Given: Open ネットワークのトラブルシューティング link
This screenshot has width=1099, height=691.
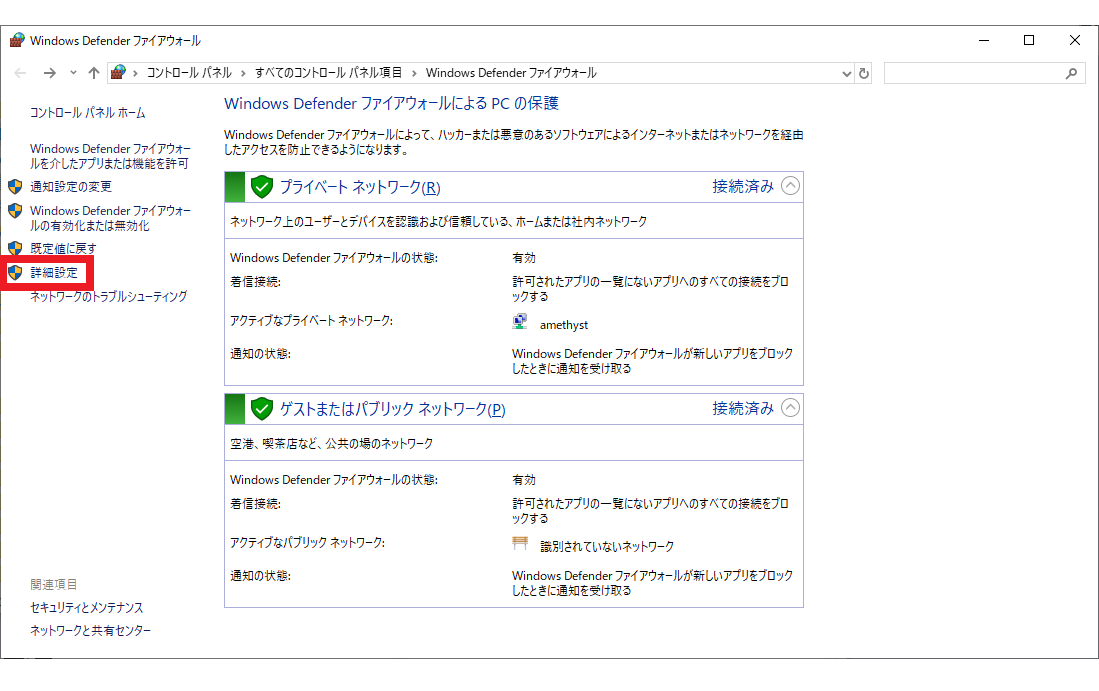Looking at the screenshot, I should (x=109, y=296).
